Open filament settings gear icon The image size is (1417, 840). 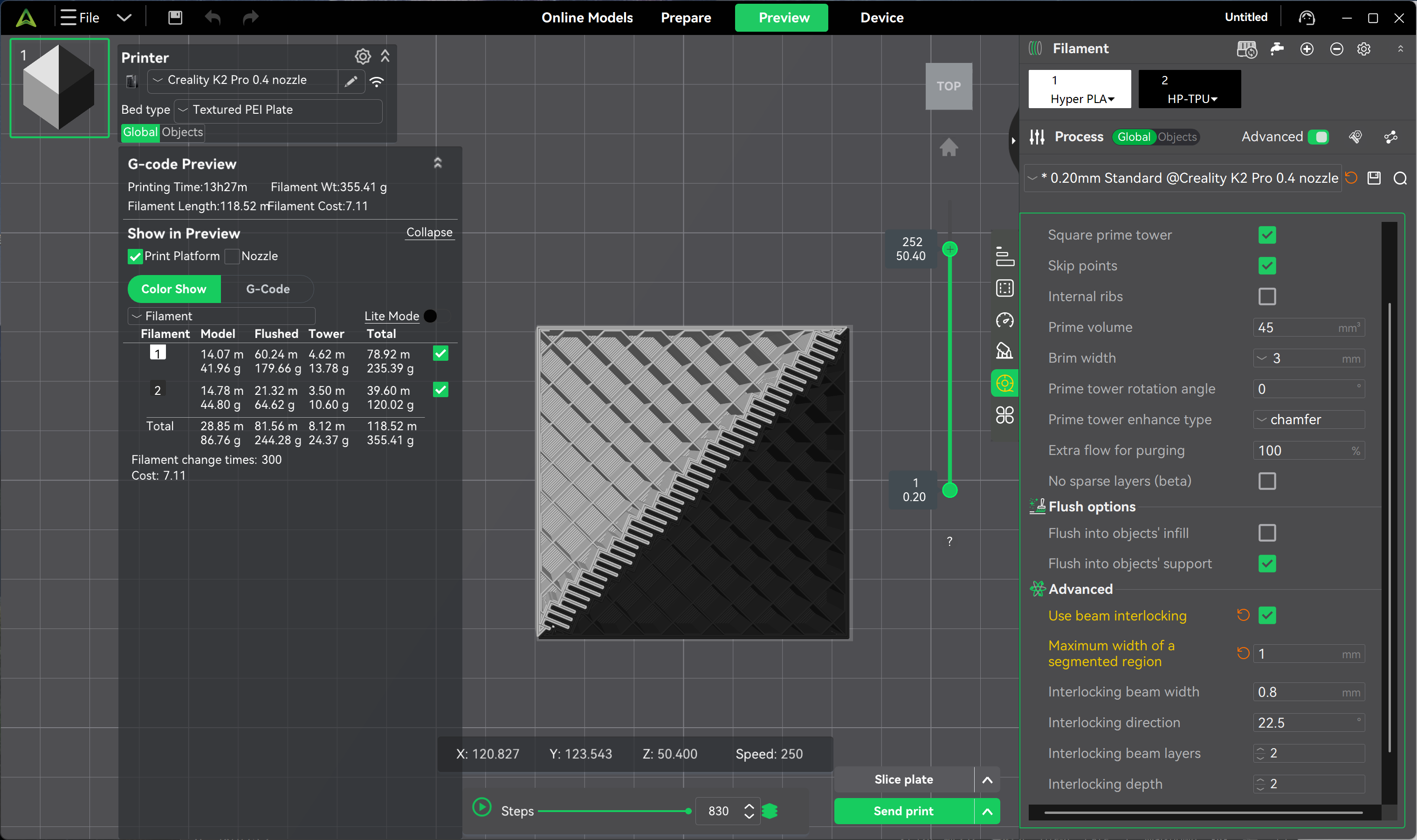(1364, 49)
